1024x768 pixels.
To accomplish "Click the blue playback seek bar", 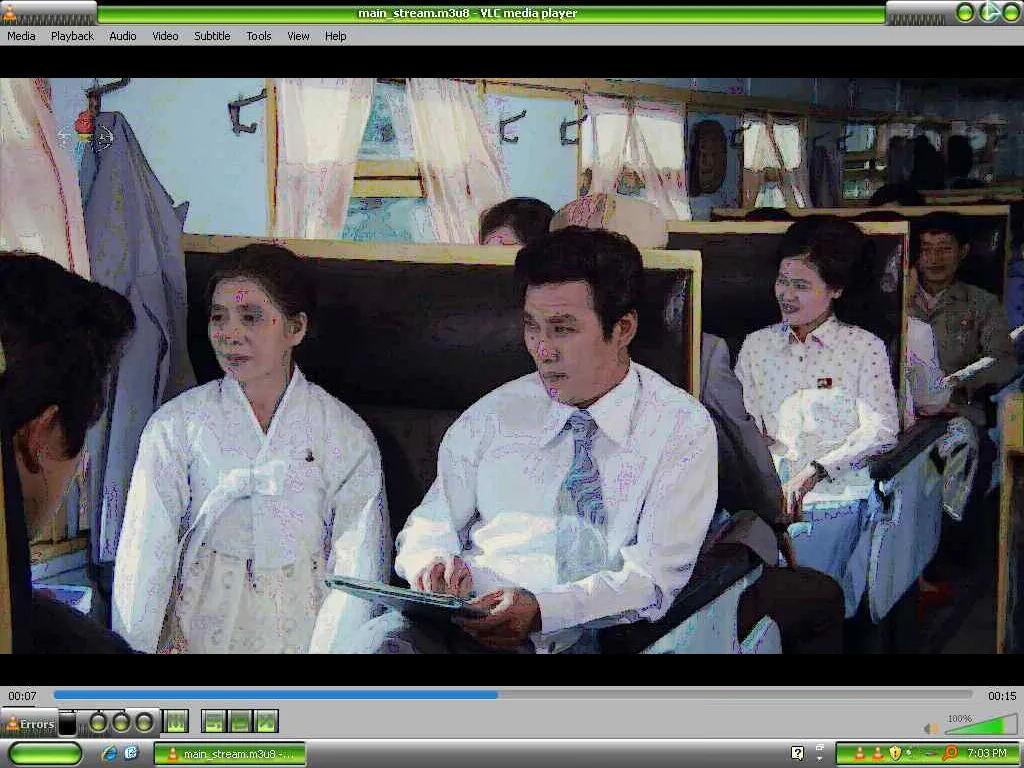I will [x=513, y=696].
